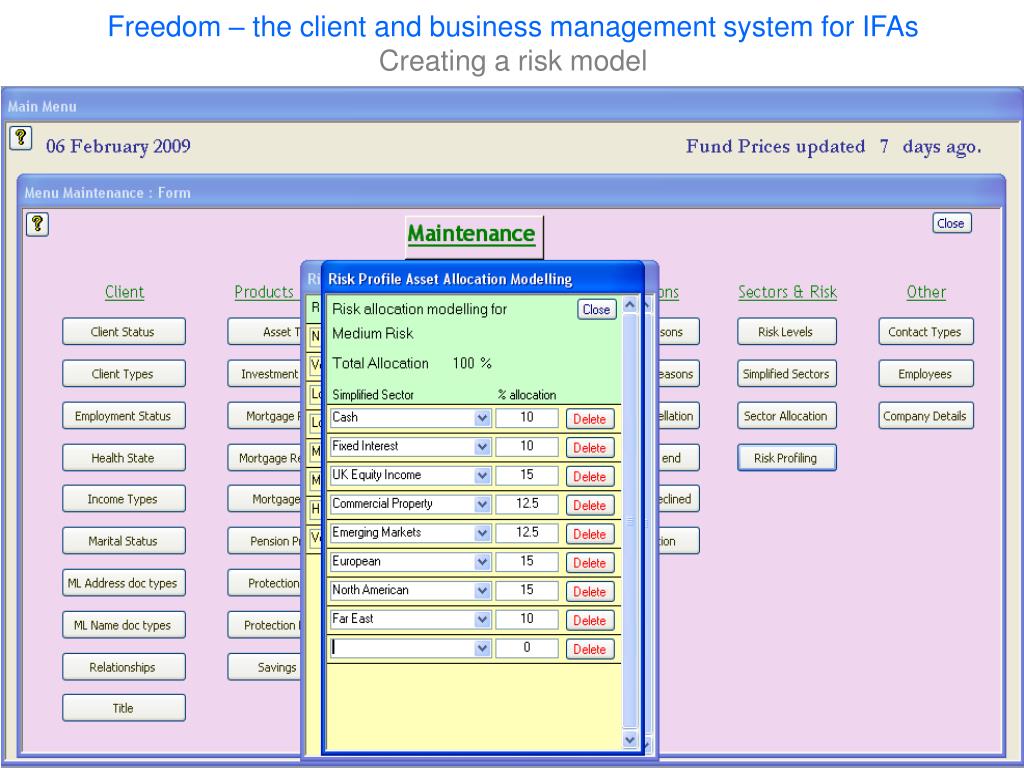This screenshot has height=768, width=1024.
Task: Click the empty row's 0 allocation field
Action: pos(527,648)
